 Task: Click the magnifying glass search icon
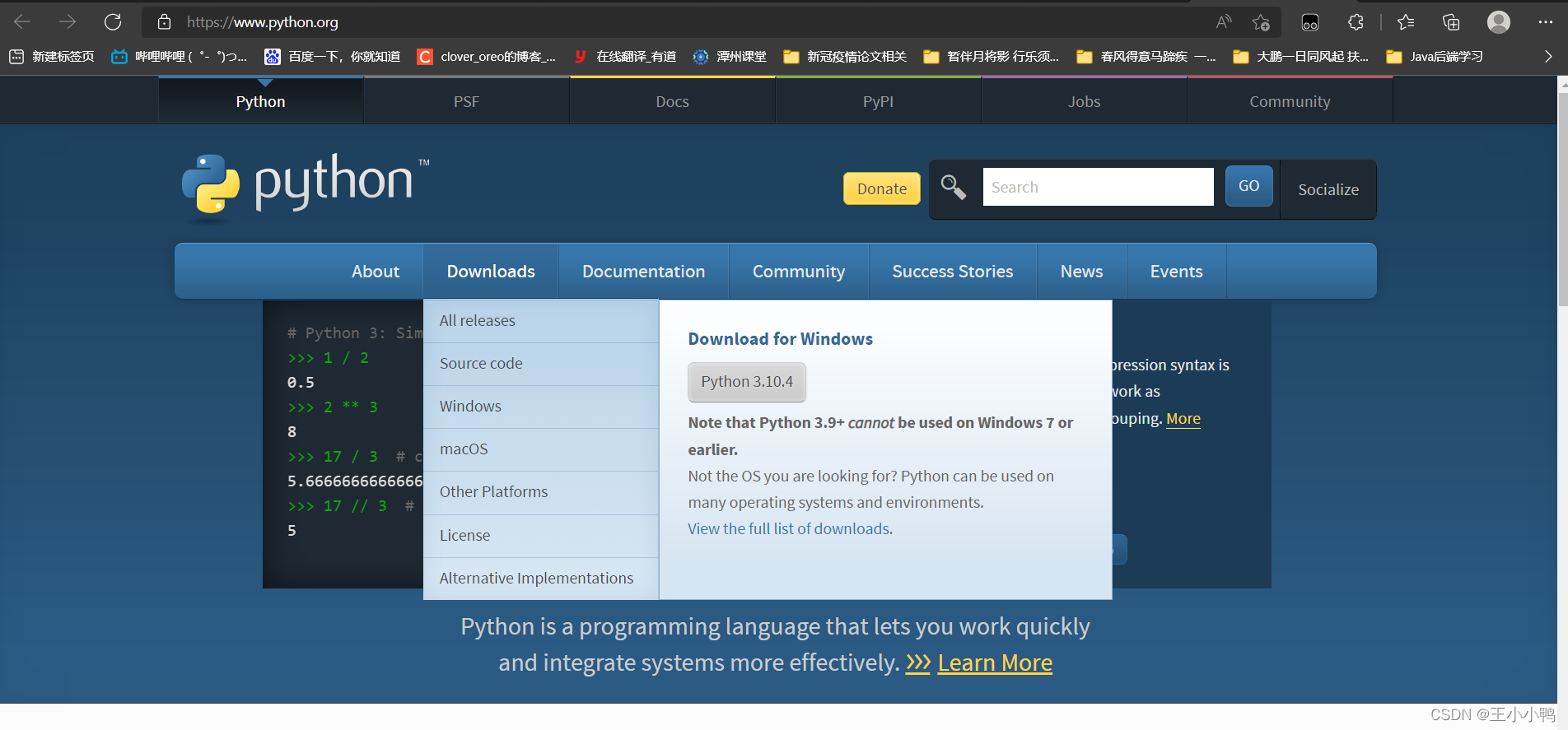coord(954,188)
